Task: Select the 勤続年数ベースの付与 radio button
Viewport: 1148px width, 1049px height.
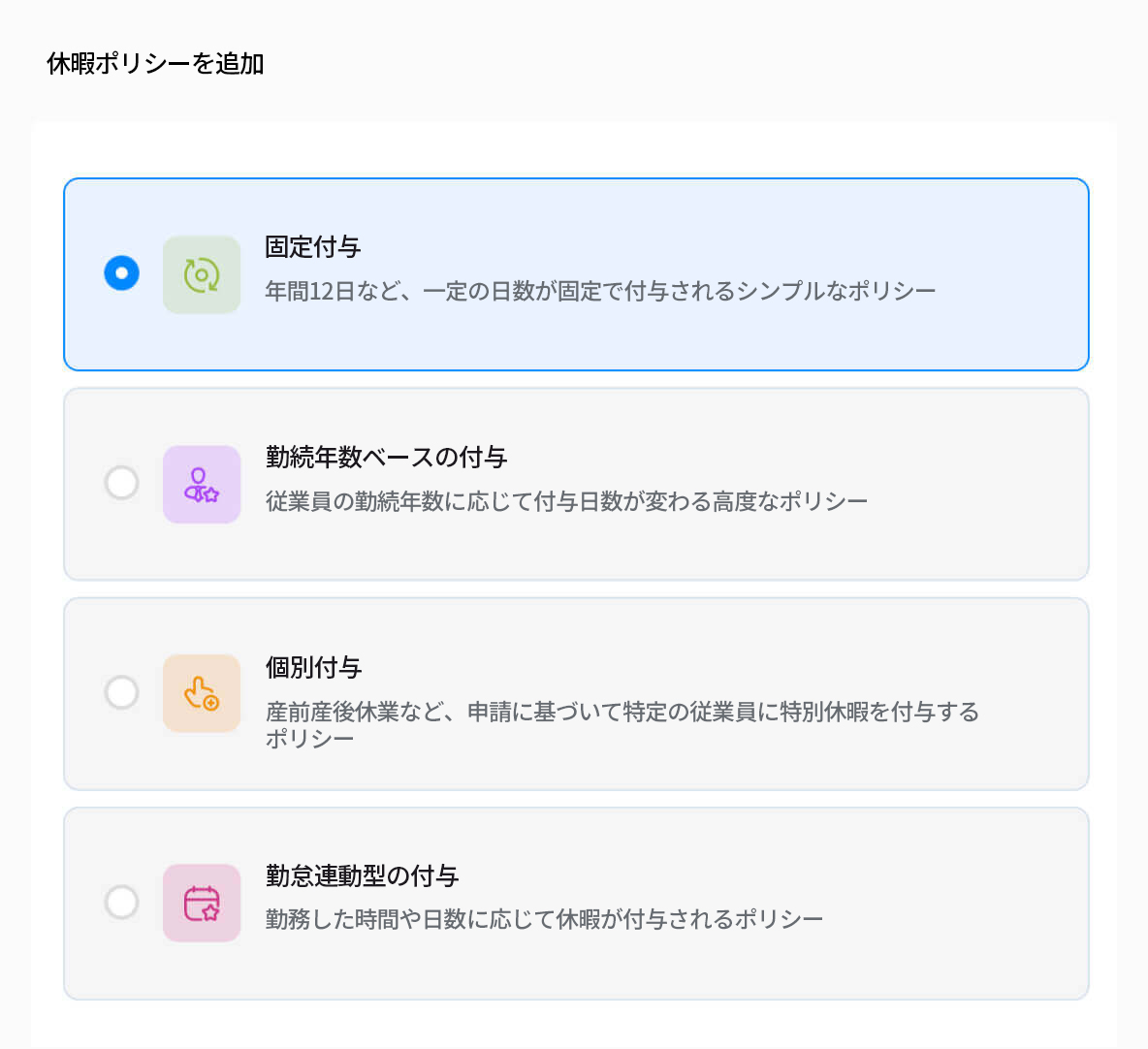Action: [121, 483]
